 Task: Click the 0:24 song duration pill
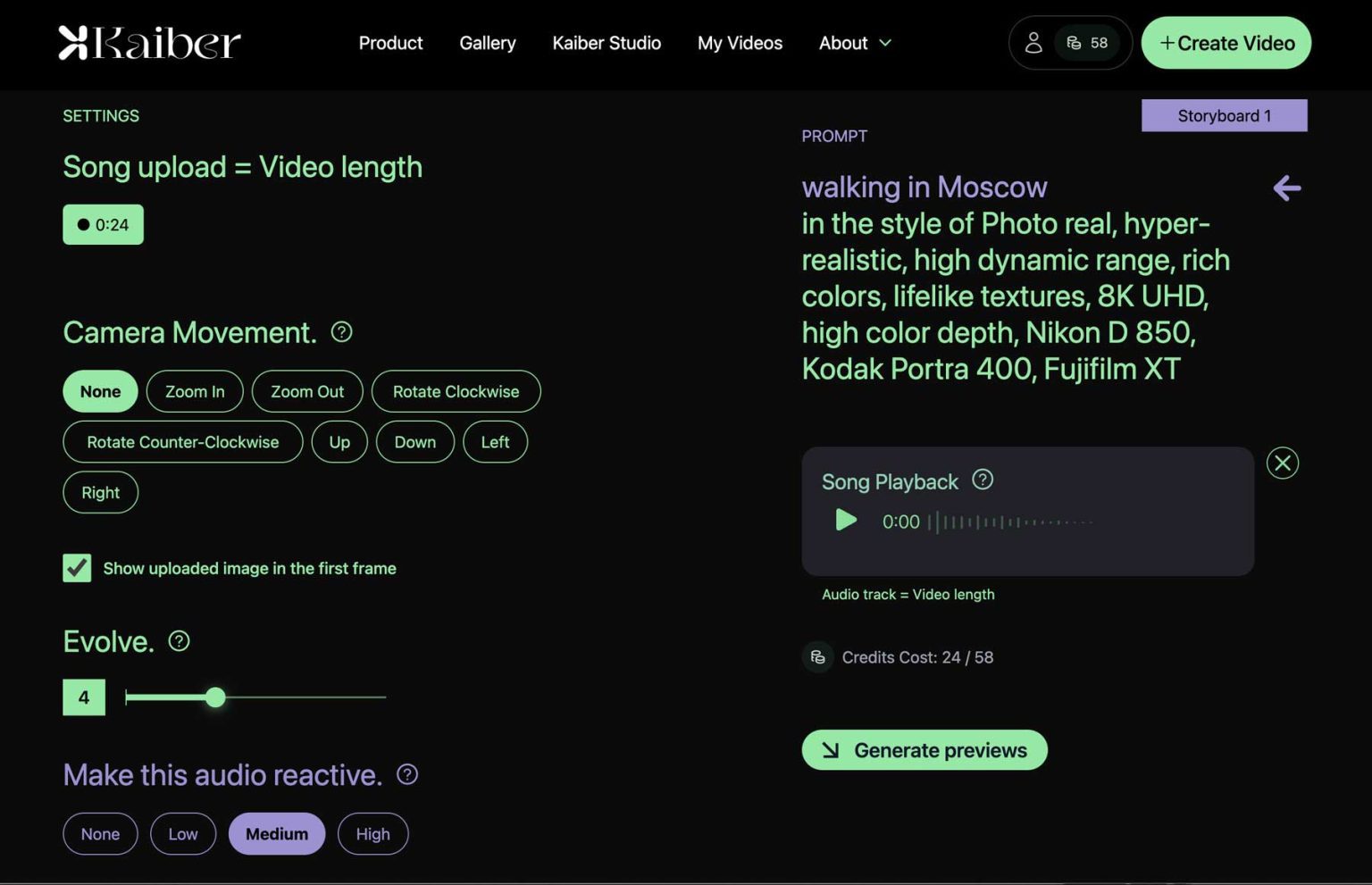pos(103,224)
